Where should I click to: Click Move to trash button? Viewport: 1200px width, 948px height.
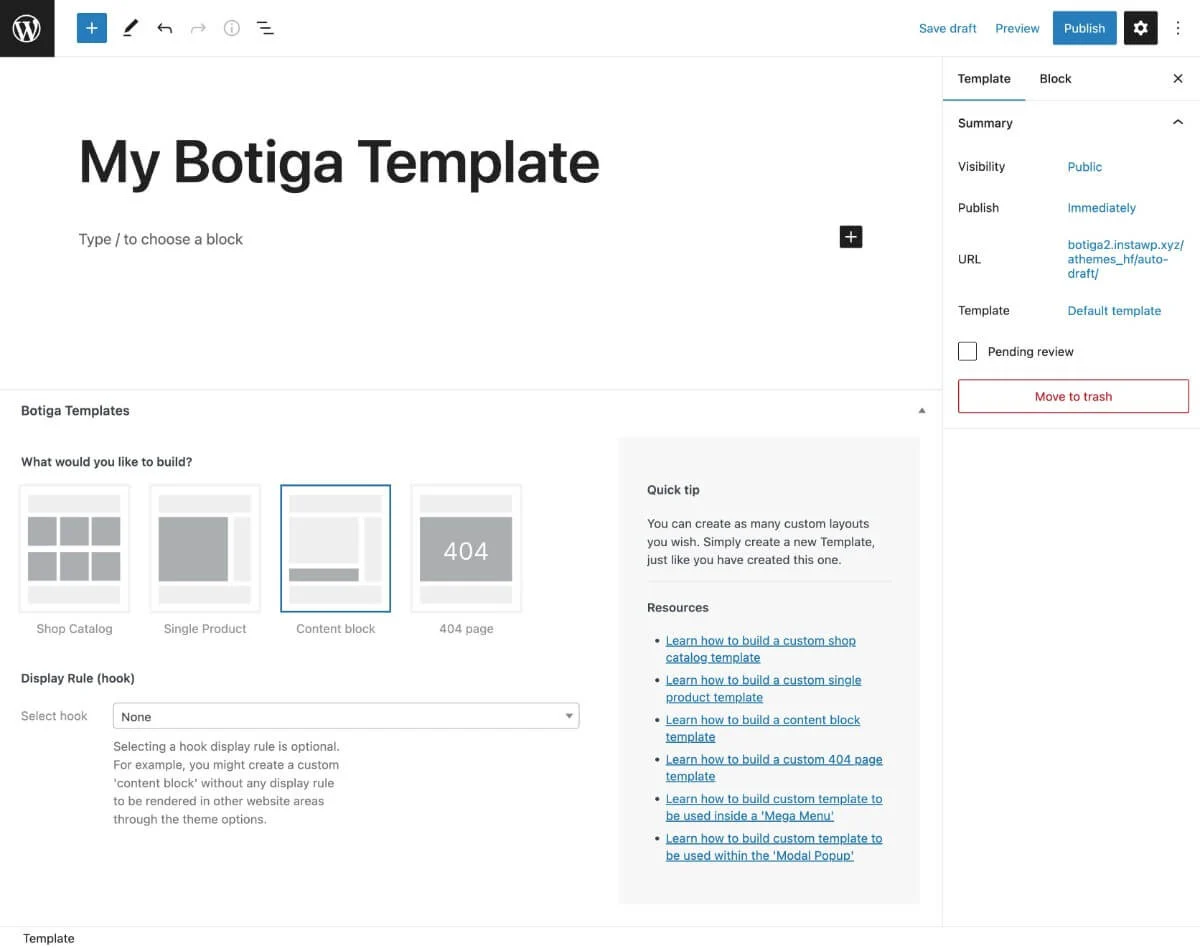pyautogui.click(x=1073, y=396)
